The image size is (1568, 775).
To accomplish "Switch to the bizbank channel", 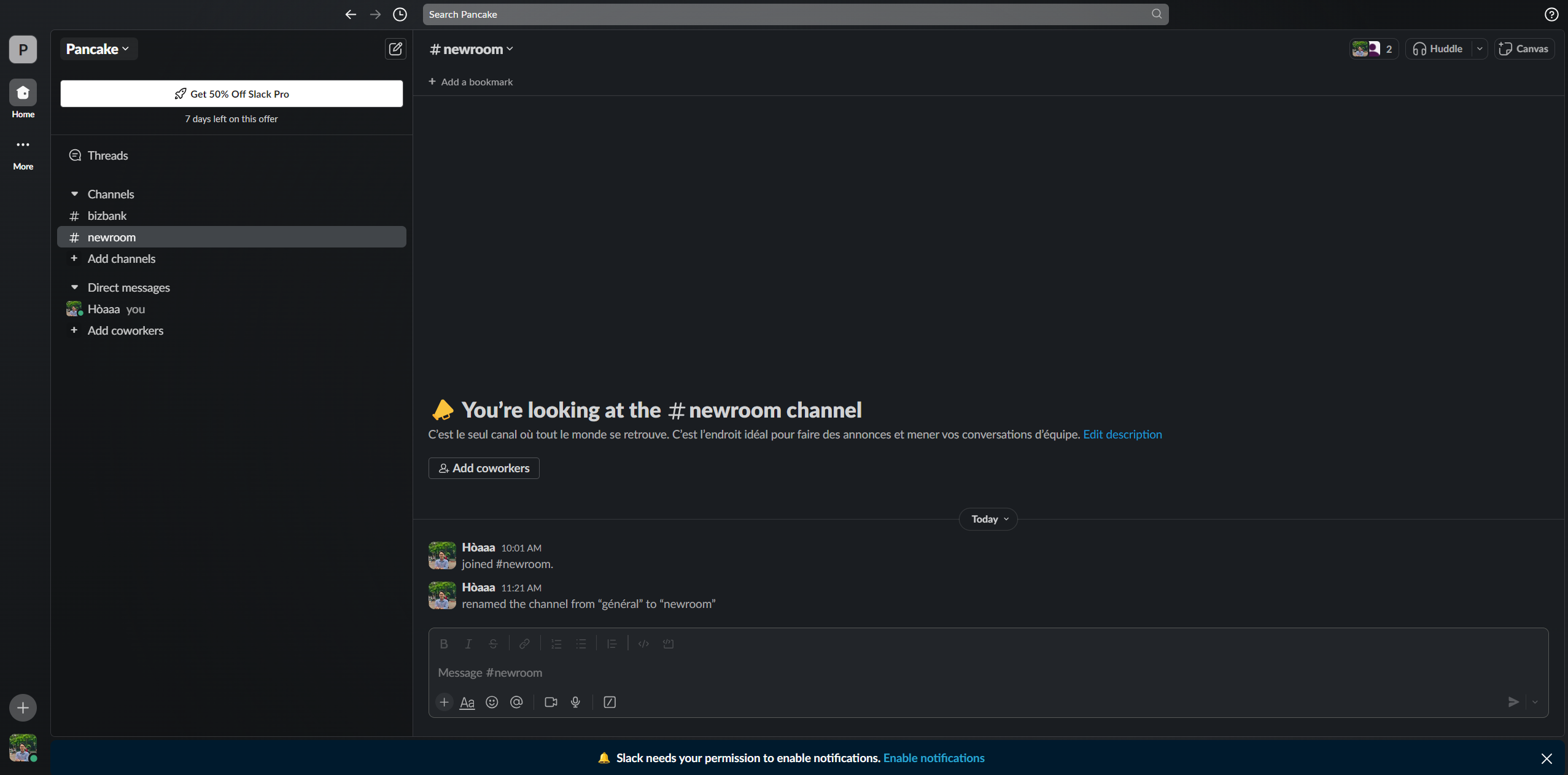I will click(x=107, y=216).
